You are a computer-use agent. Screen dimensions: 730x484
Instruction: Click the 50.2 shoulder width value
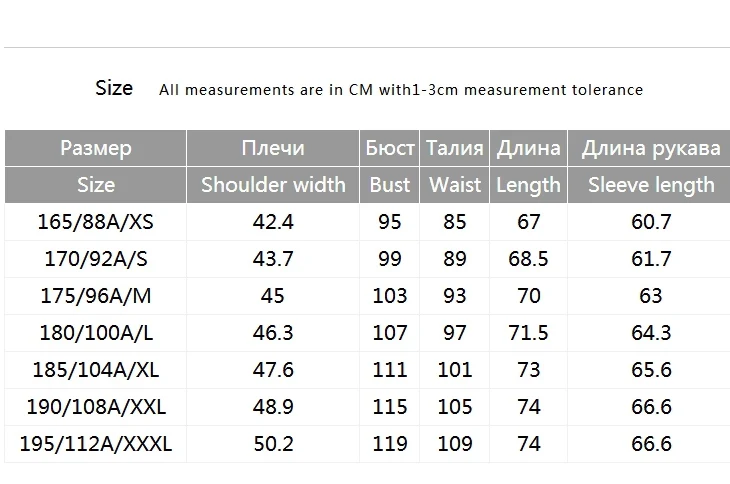coord(272,444)
